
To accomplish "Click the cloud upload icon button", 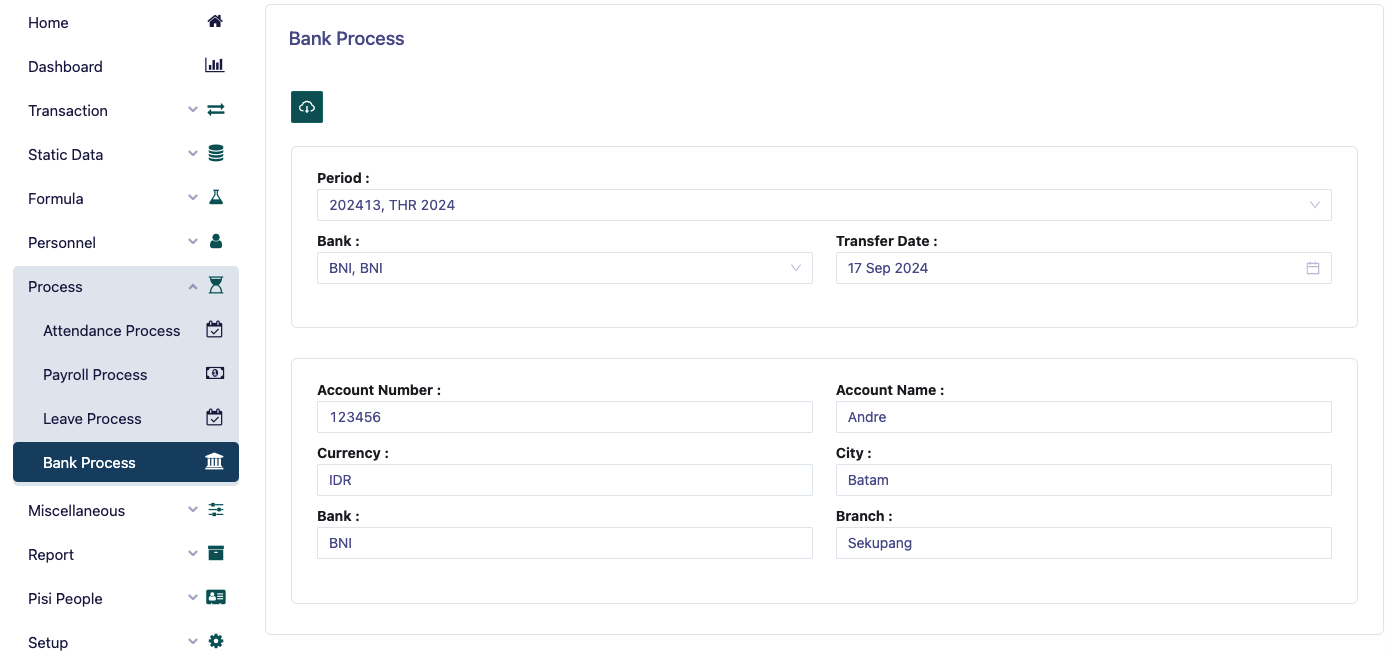I will pyautogui.click(x=306, y=106).
